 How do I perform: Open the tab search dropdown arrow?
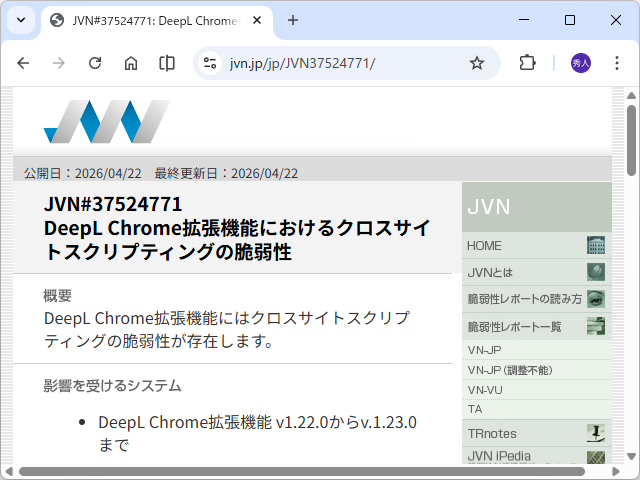pyautogui.click(x=21, y=20)
